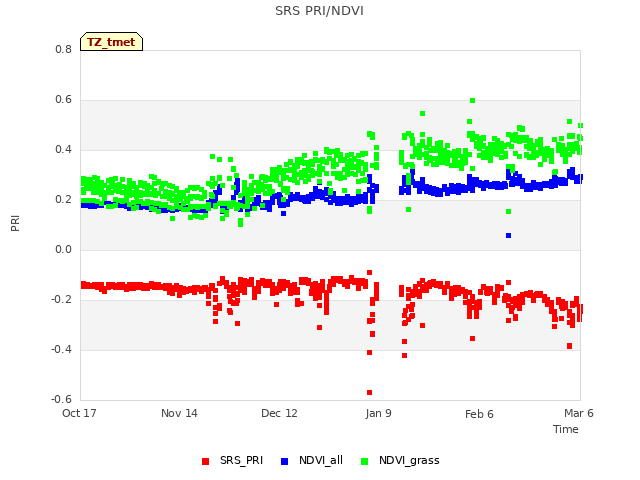Click the 0.4 y-axis tick label
The image size is (640, 480).
pyautogui.click(x=63, y=149)
